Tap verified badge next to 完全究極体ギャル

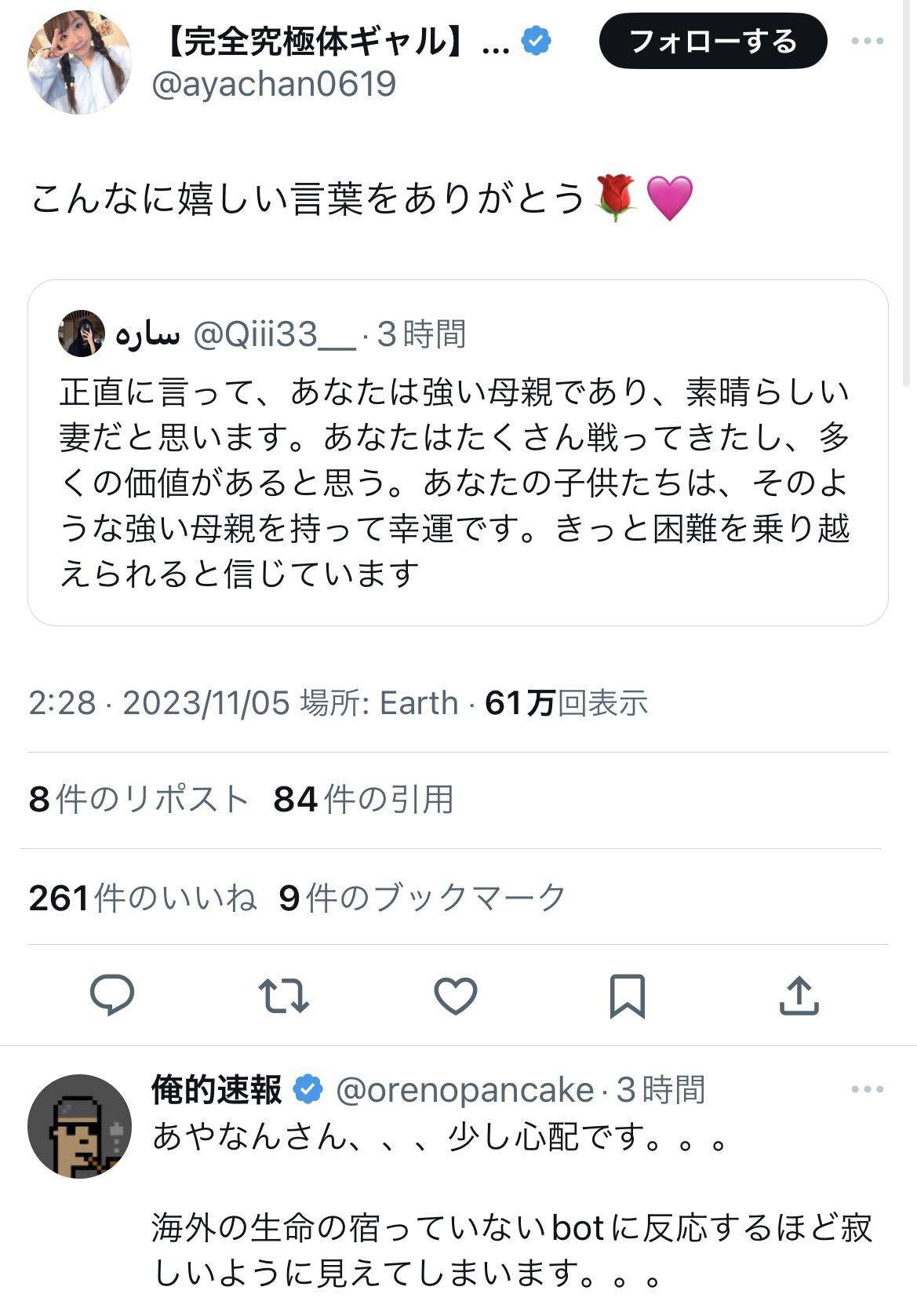click(536, 41)
